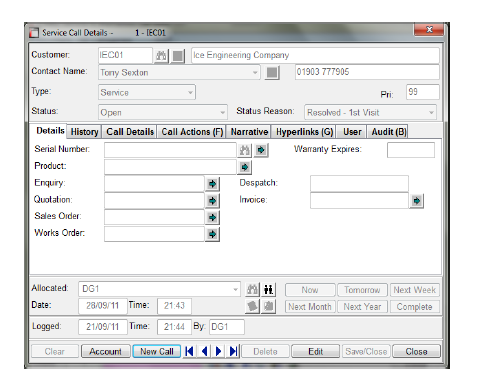Open Enquiry via its green arrow button
The image size is (477, 391).
pos(212,184)
